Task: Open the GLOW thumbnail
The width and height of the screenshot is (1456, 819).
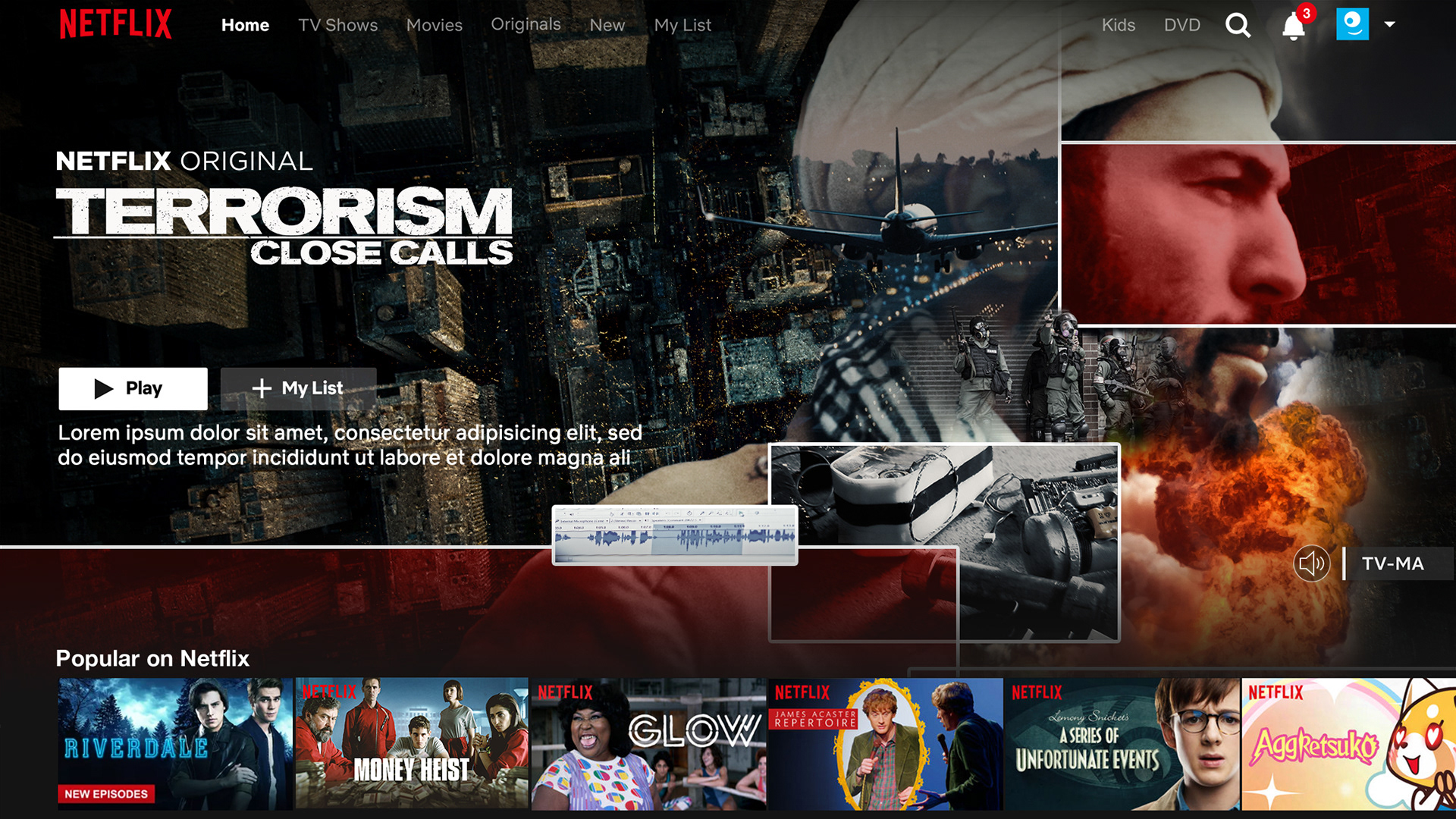Action: (x=648, y=744)
